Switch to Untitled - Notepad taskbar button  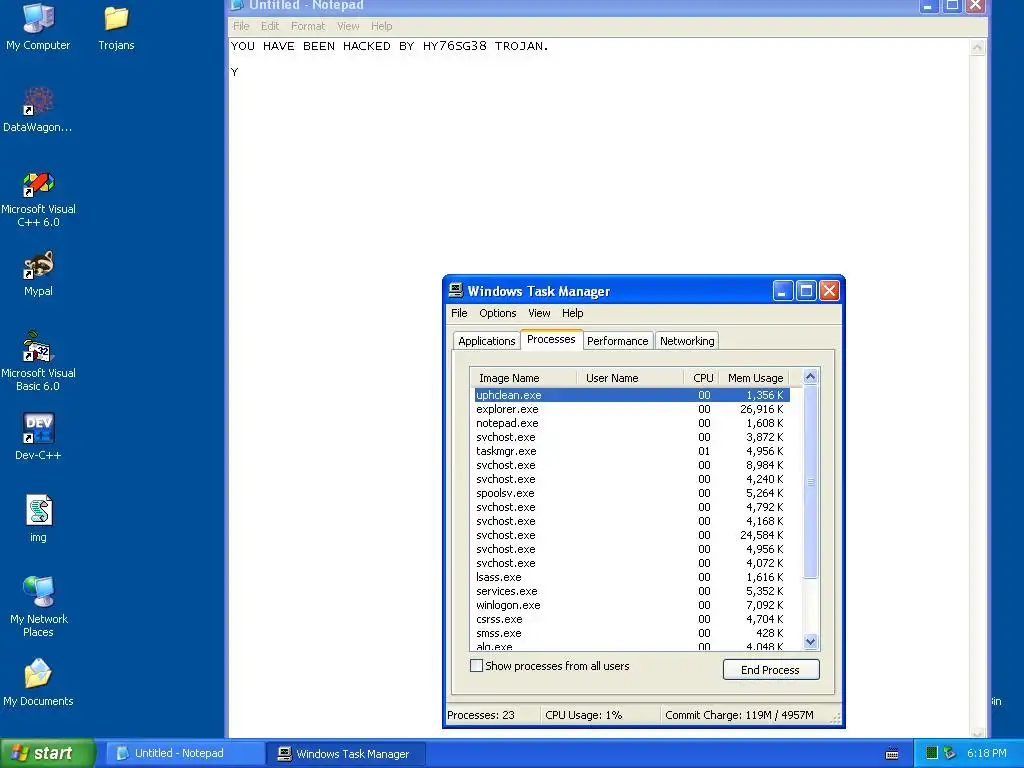184,754
